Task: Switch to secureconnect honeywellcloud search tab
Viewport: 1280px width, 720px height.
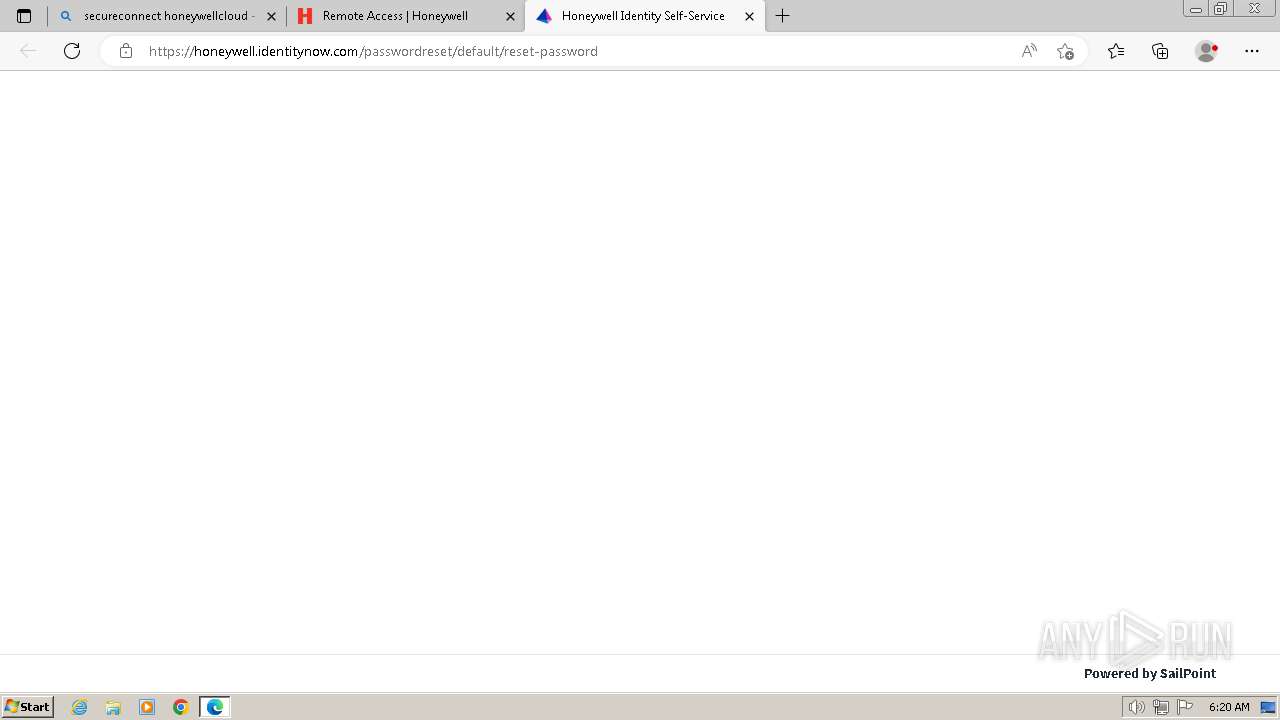Action: coord(167,16)
